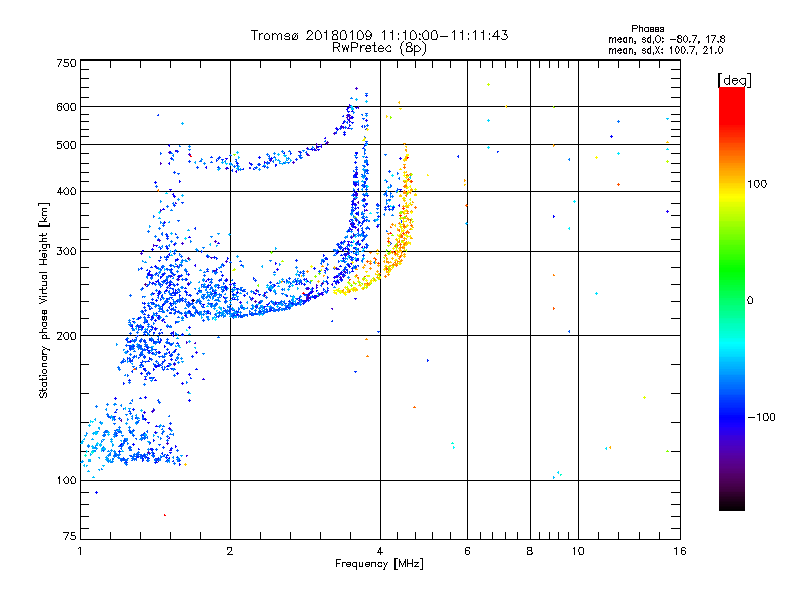Click x-axis tick label '1'
The image size is (800, 600).
(x=80, y=551)
